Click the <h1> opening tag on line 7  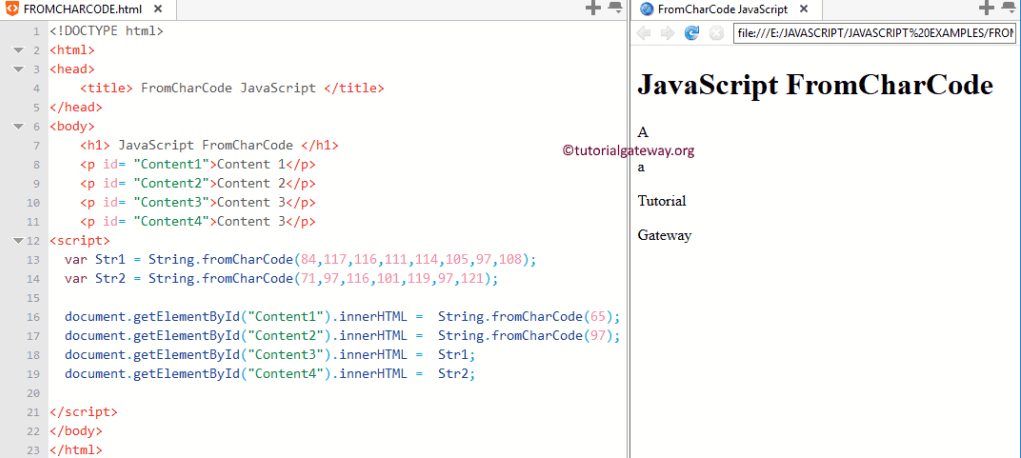[95, 145]
